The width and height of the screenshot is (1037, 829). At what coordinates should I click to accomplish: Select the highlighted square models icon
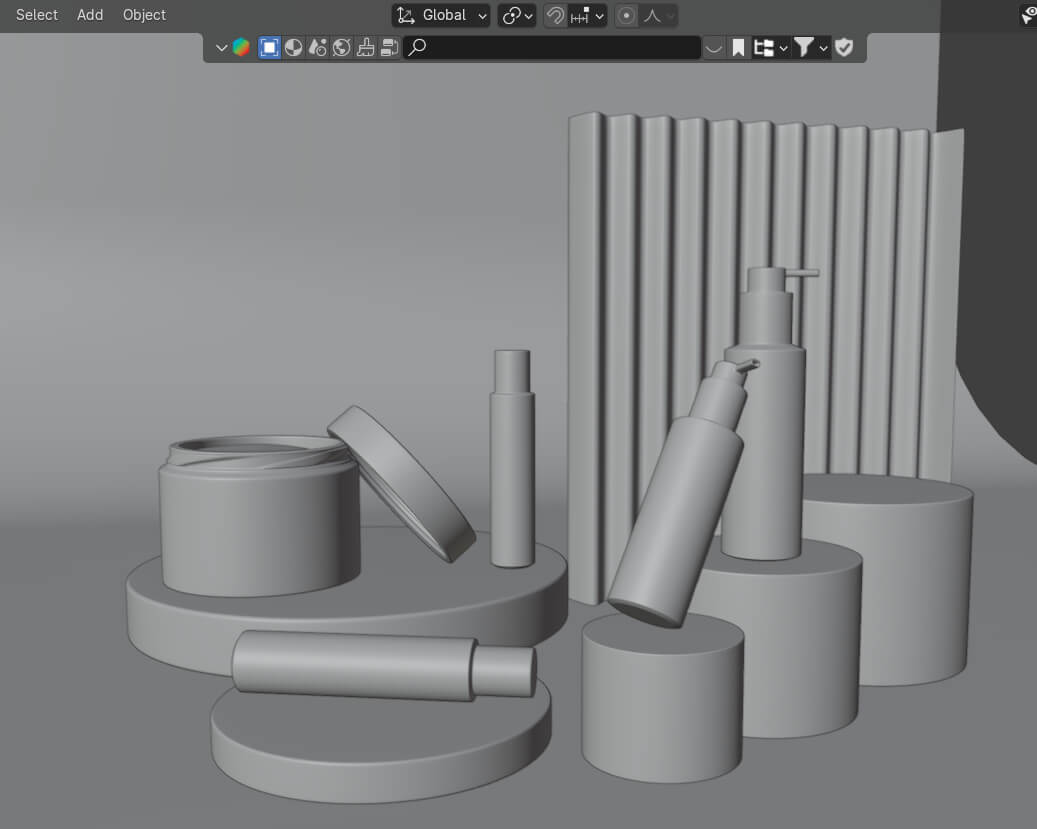[269, 48]
